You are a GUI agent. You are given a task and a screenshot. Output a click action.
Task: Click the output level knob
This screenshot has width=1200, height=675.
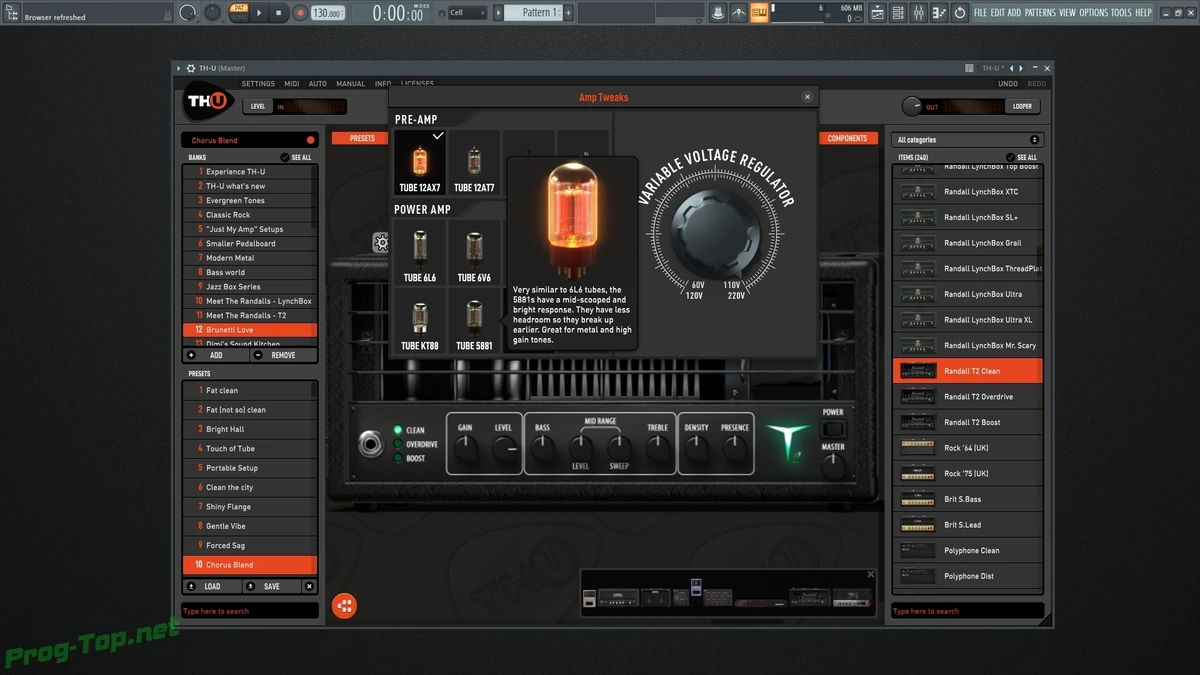pos(912,106)
